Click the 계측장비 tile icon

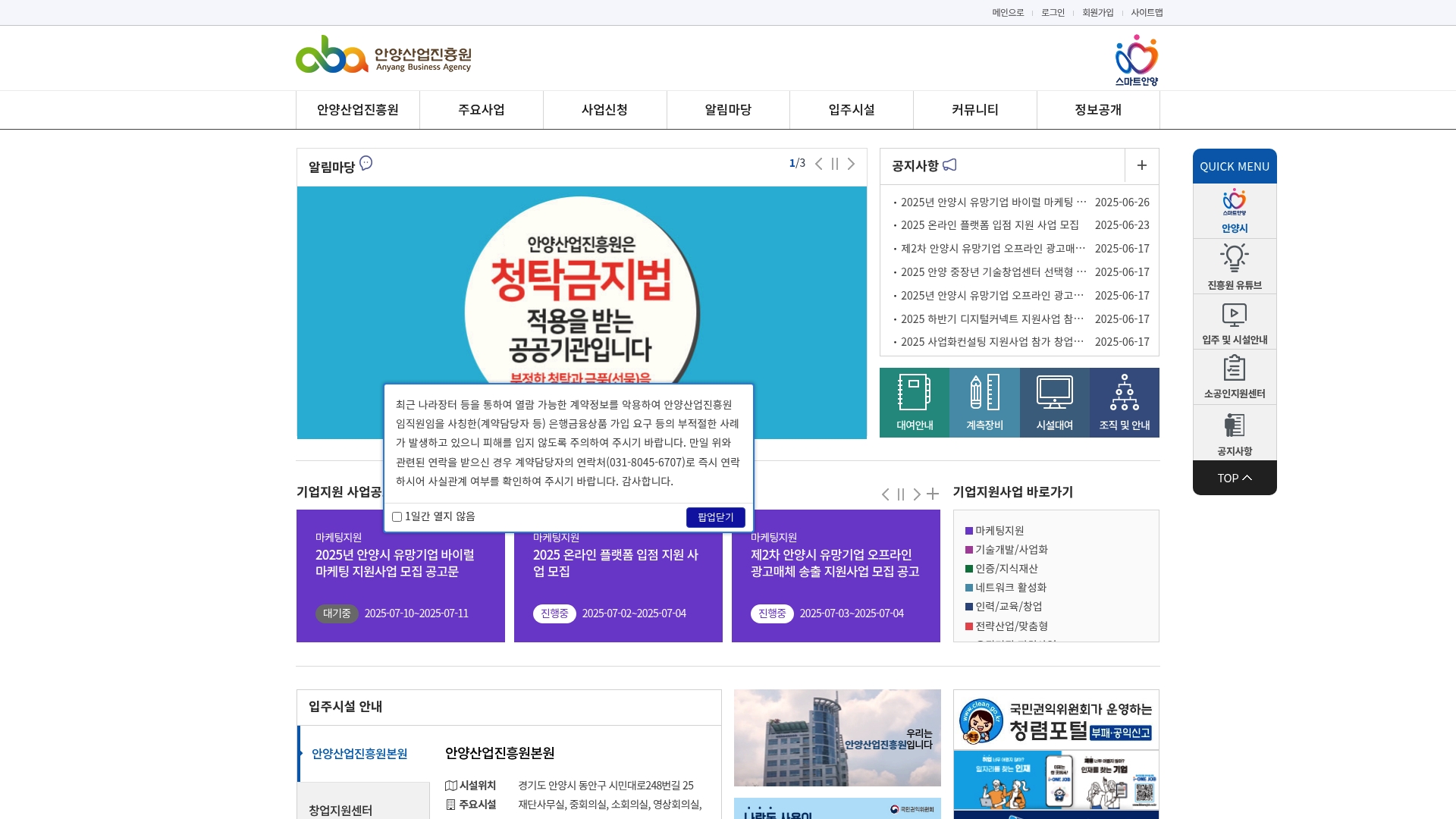pyautogui.click(x=984, y=403)
